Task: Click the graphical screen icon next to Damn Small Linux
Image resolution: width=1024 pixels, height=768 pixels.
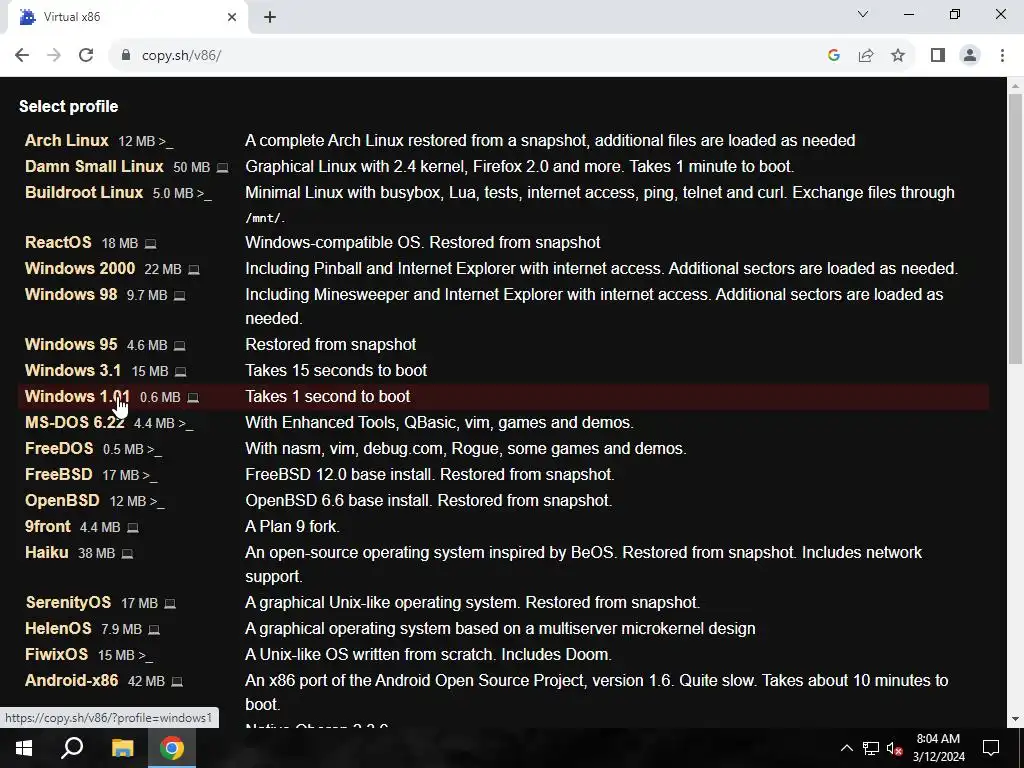Action: point(222,168)
